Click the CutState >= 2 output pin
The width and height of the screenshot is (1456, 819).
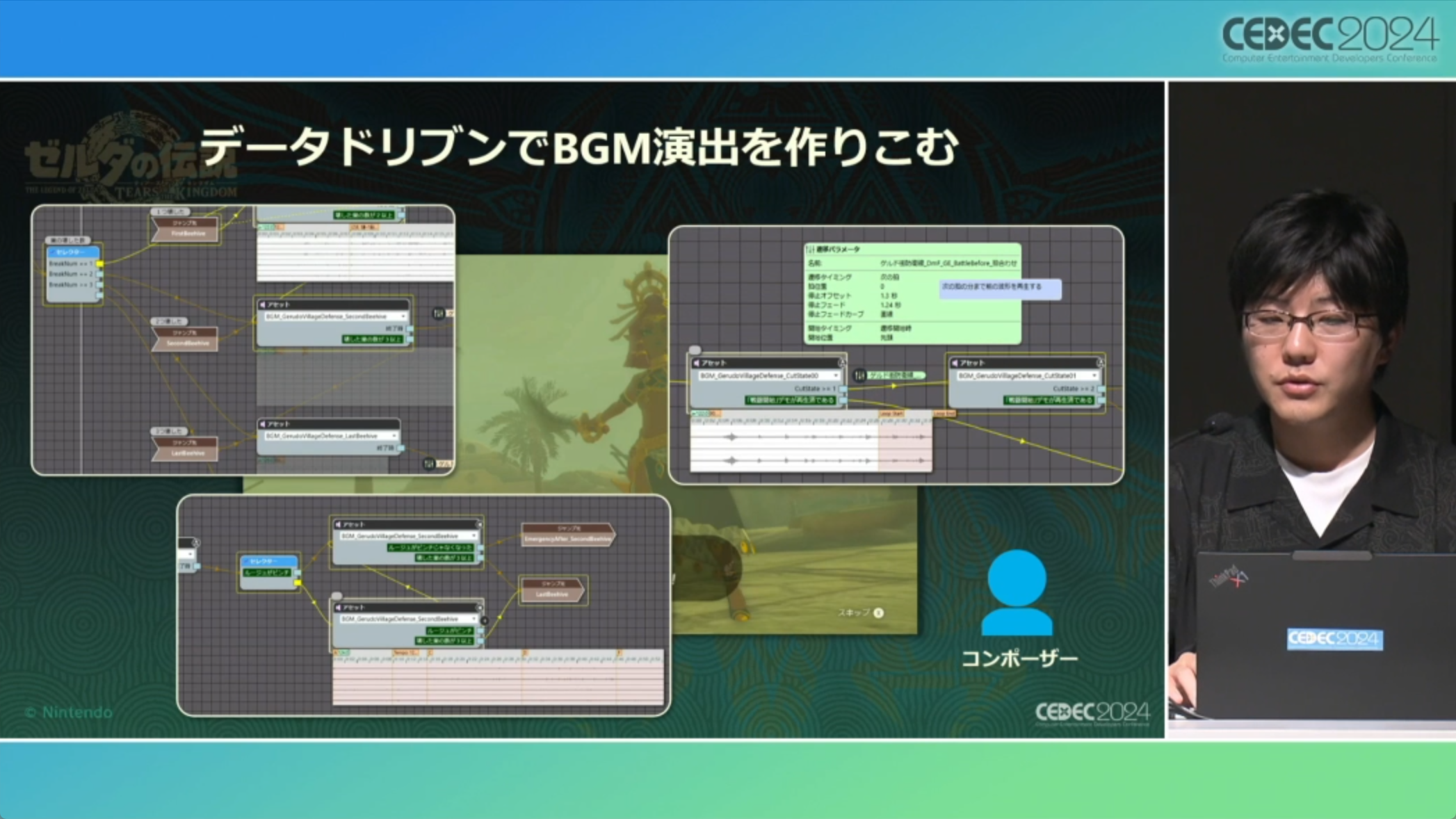point(1101,389)
